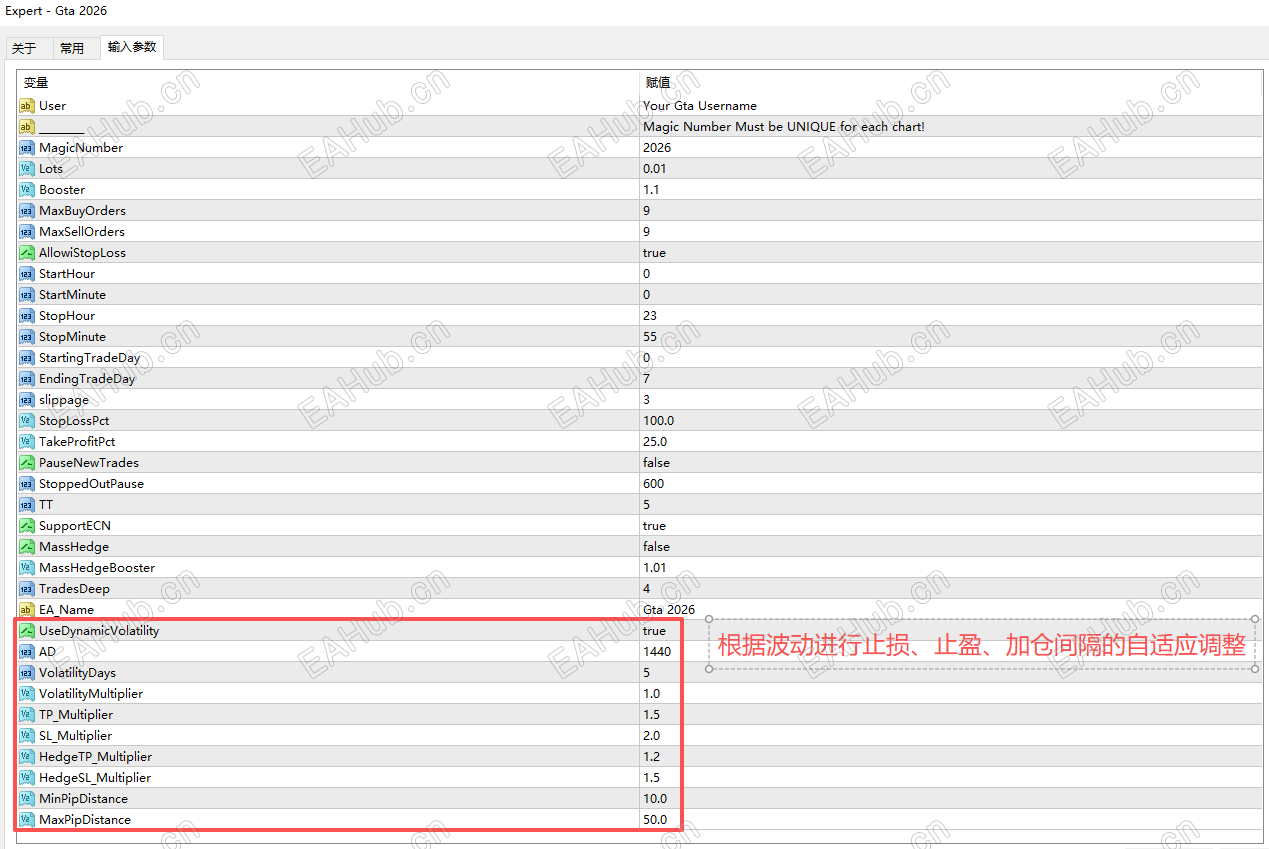Select the TT variable name
This screenshot has height=849, width=1269.
click(46, 505)
